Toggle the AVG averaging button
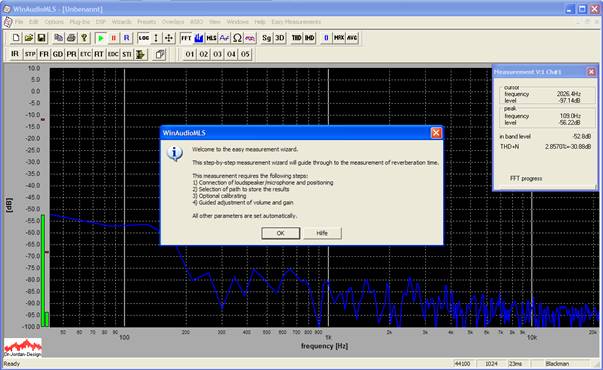 coord(352,38)
